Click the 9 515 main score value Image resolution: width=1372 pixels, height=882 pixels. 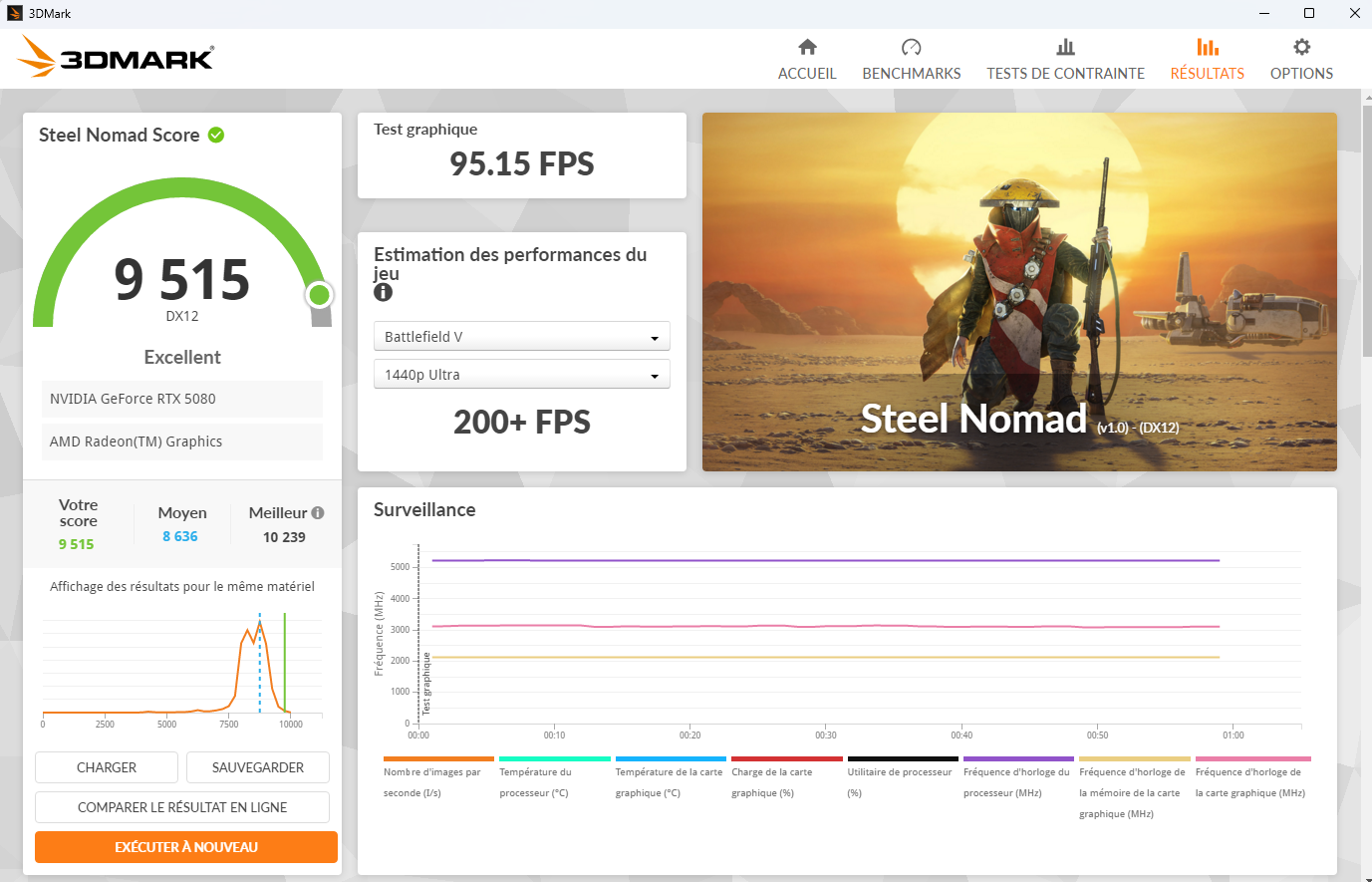click(x=182, y=279)
